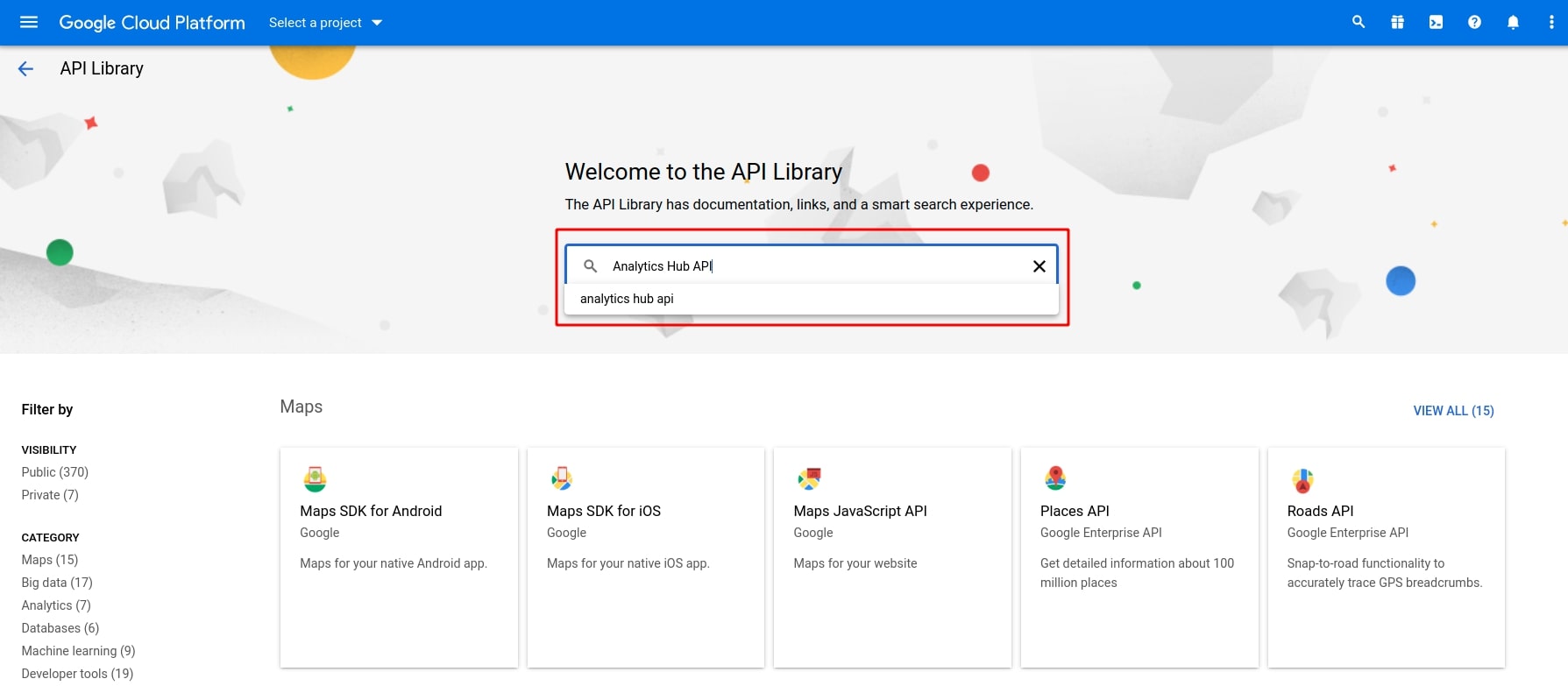Open the help question mark icon
This screenshot has height=686, width=1568.
[x=1474, y=22]
